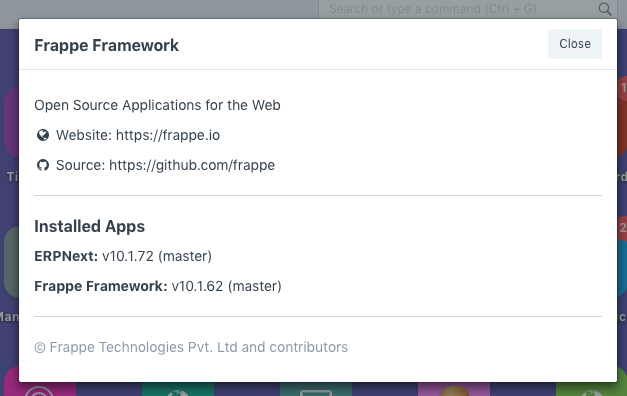Open the https://github.com/frappe source link
Image resolution: width=627 pixels, height=396 pixels.
coord(192,165)
